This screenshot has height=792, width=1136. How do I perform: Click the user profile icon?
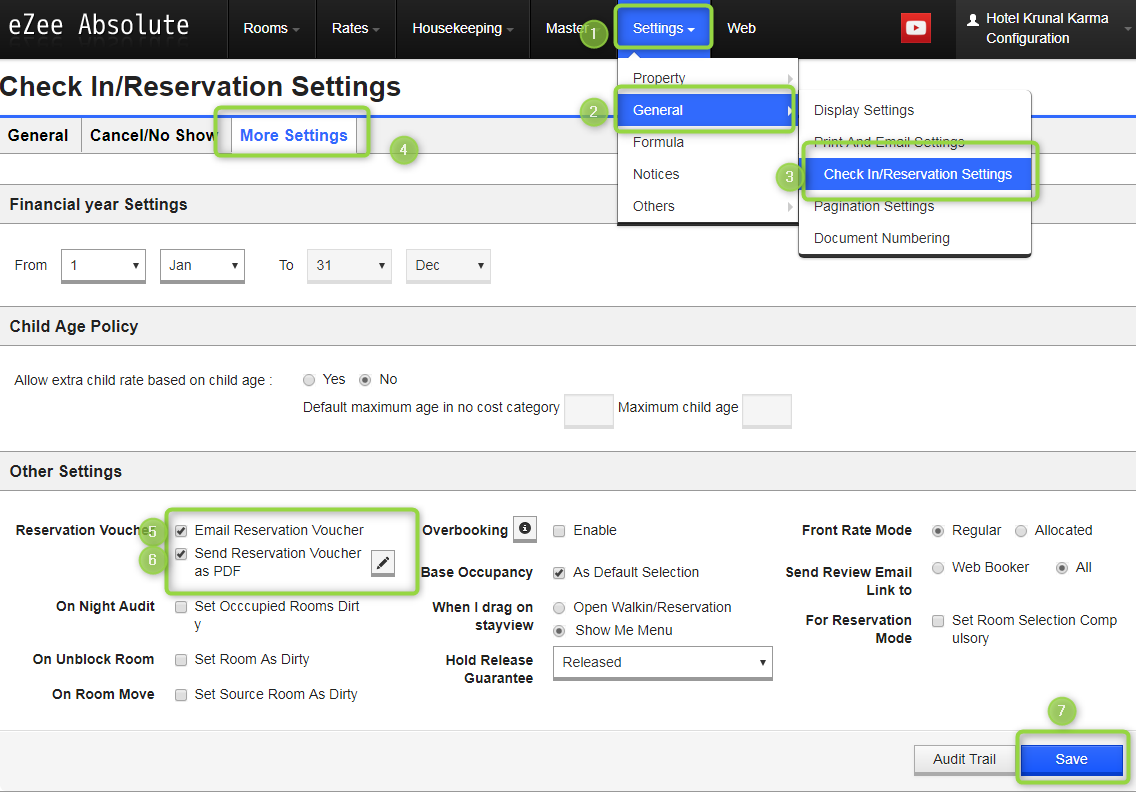tap(973, 20)
